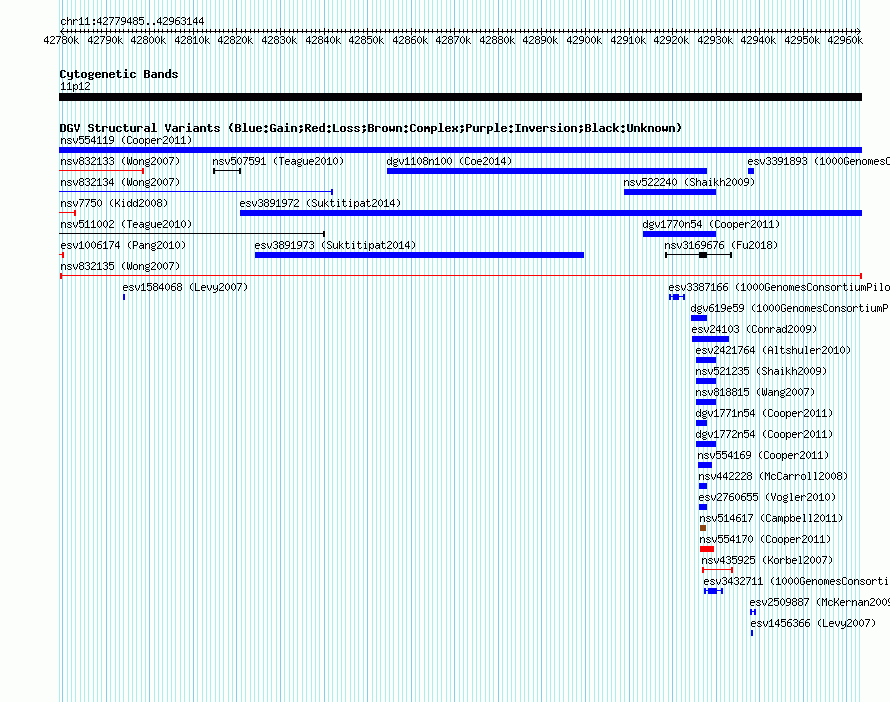Click the brown nsv514617 complex variant box
890x702 pixels.
pos(703,528)
